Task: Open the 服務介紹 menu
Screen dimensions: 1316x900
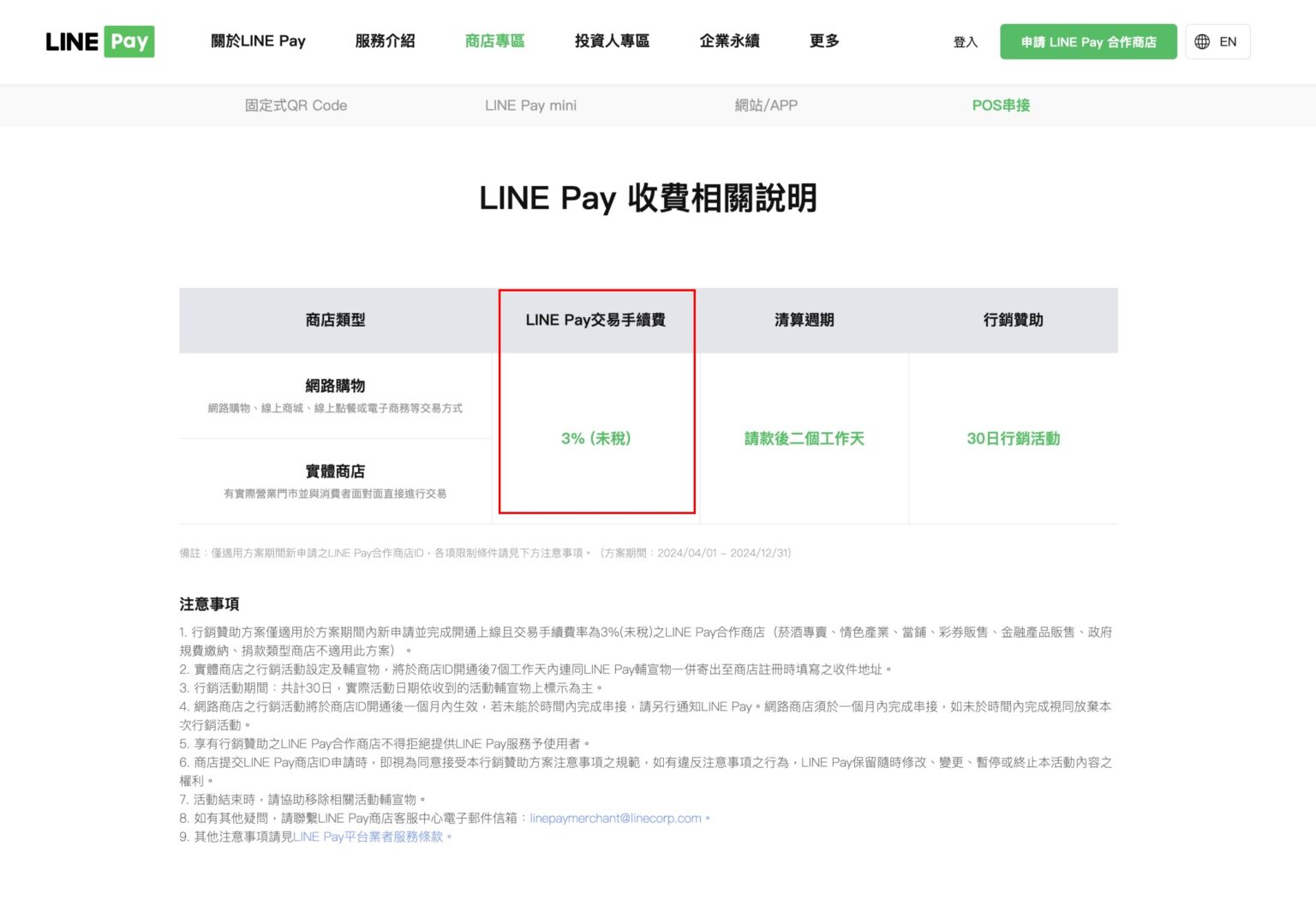Action: coord(385,41)
